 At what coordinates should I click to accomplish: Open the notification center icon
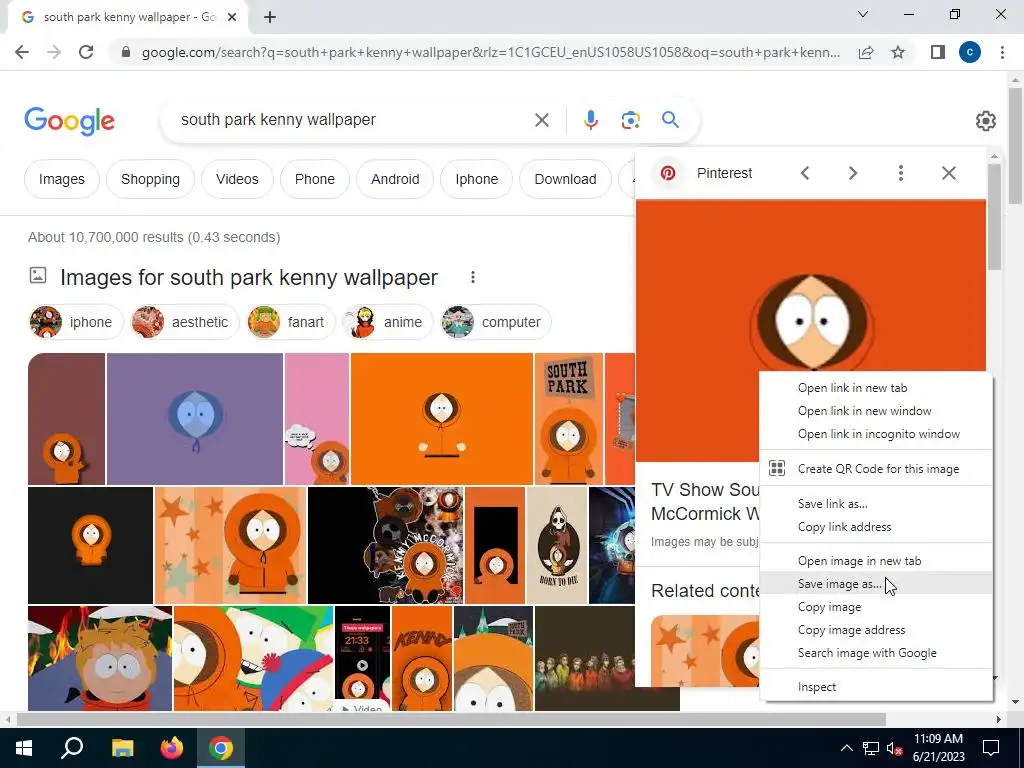pyautogui.click(x=991, y=748)
